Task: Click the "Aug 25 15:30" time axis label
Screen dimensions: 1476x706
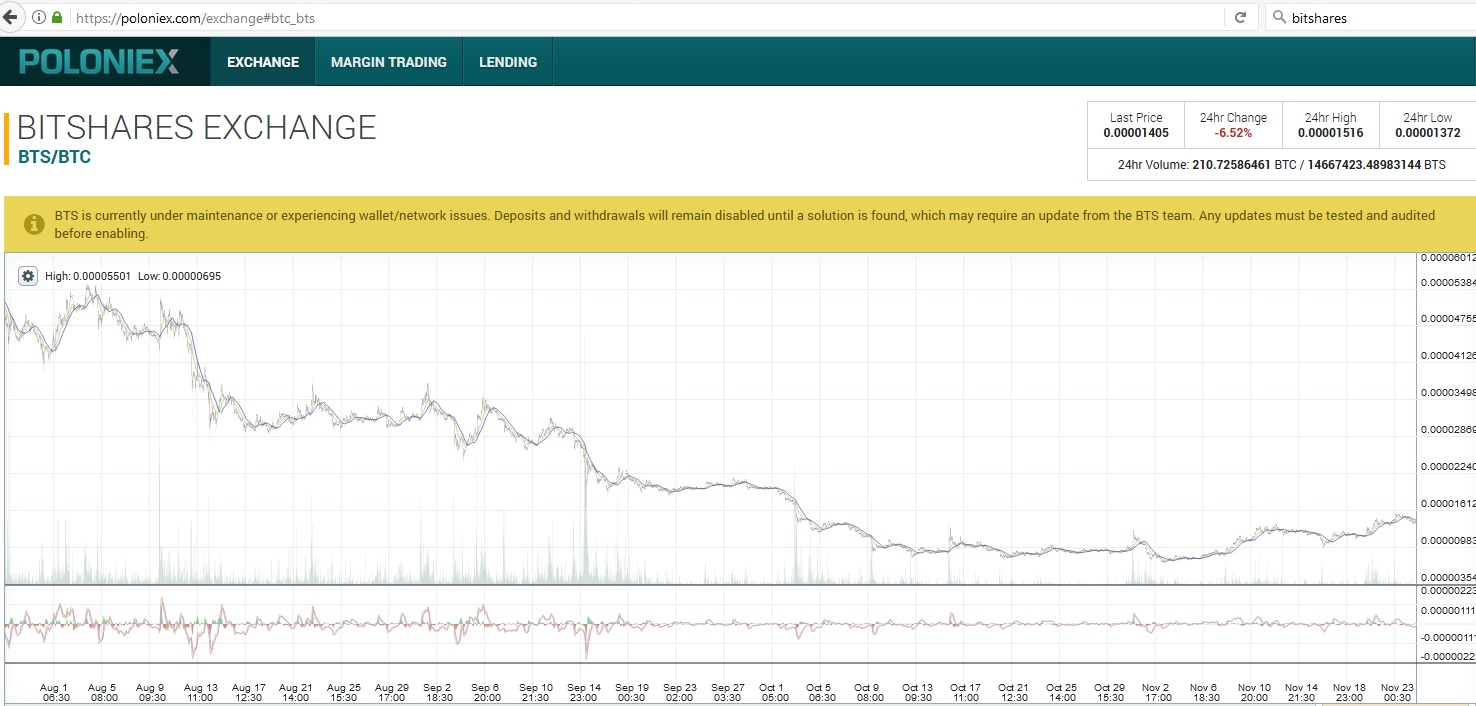Action: click(344, 692)
